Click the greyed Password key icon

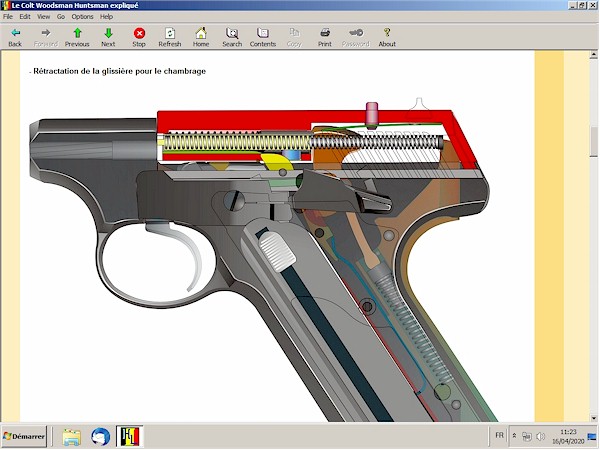tap(356, 37)
